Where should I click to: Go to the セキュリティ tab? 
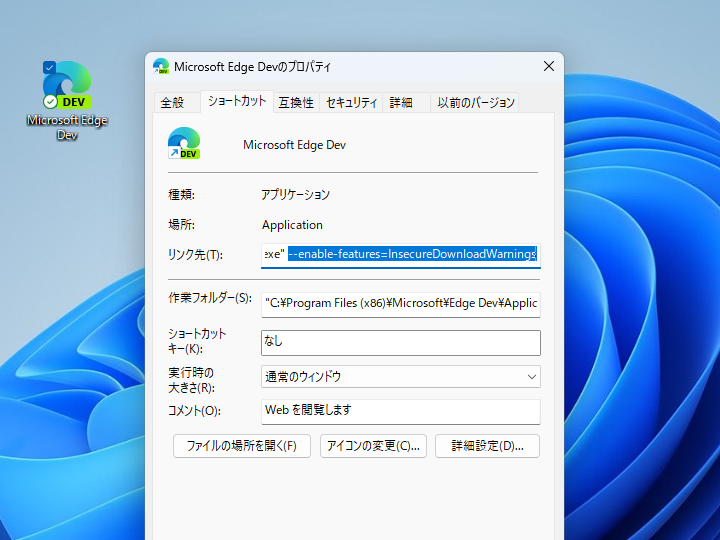[x=351, y=102]
